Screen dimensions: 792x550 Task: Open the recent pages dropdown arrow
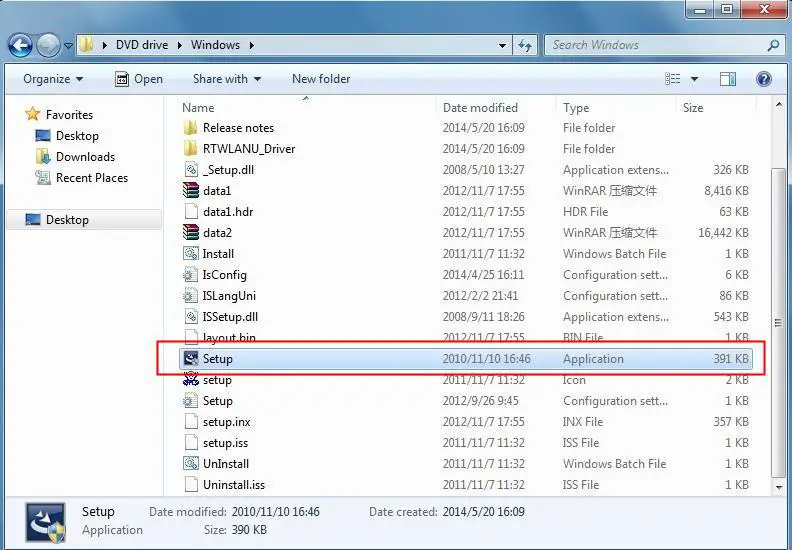click(69, 46)
